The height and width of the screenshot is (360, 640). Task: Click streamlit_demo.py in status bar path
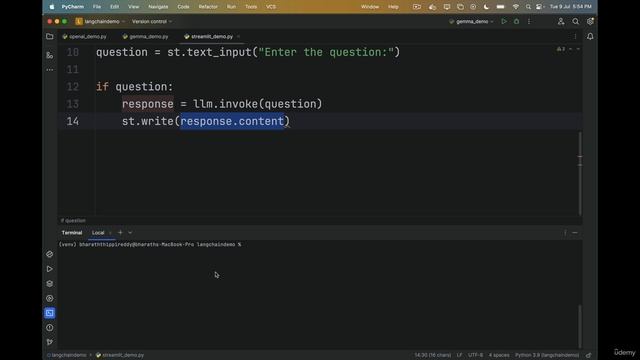click(120, 355)
